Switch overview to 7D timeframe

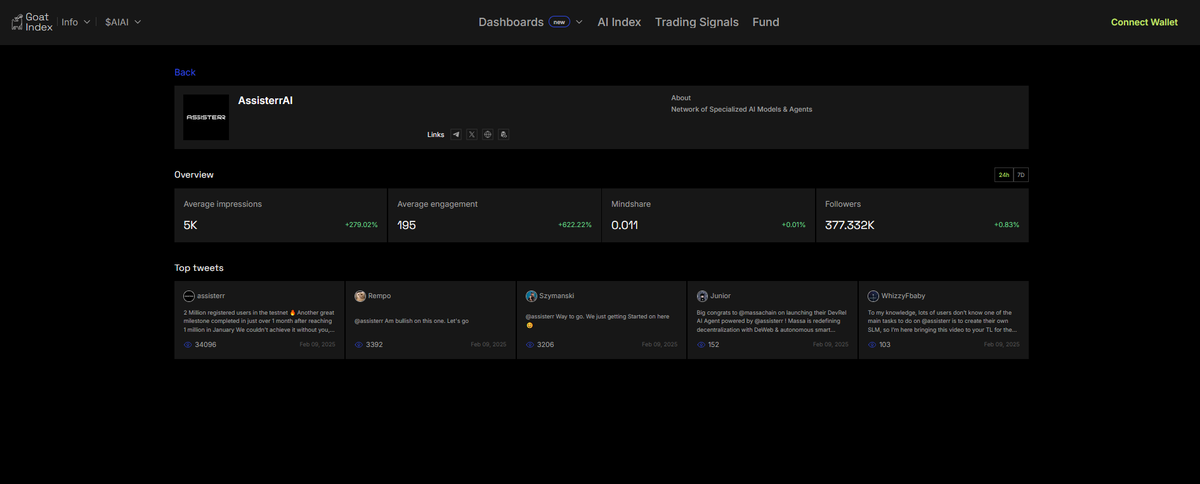pyautogui.click(x=1020, y=175)
